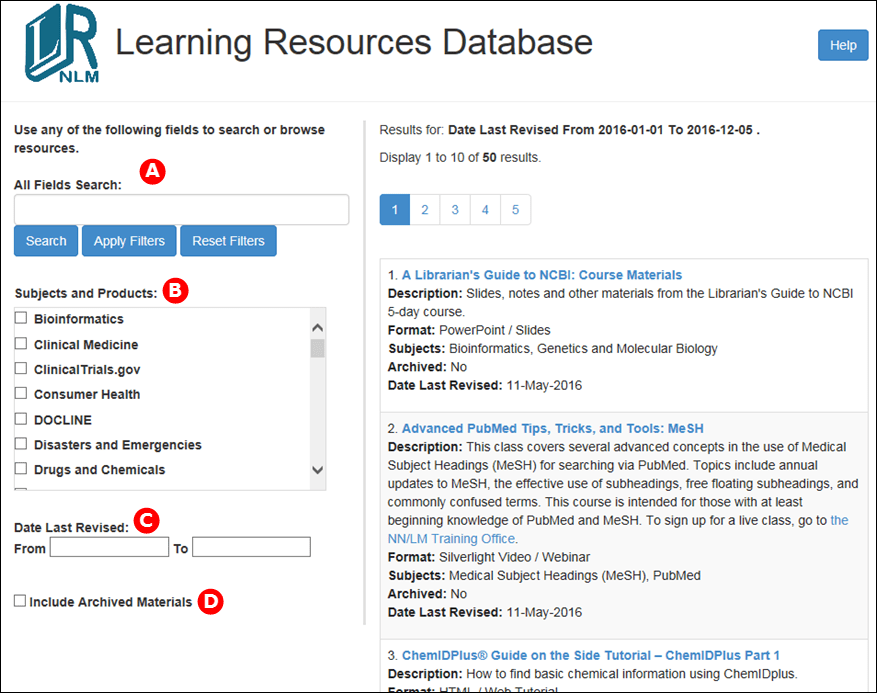Click the scrollbar down arrow in subjects list
Screen dimensions: 877x693
pos(317,470)
